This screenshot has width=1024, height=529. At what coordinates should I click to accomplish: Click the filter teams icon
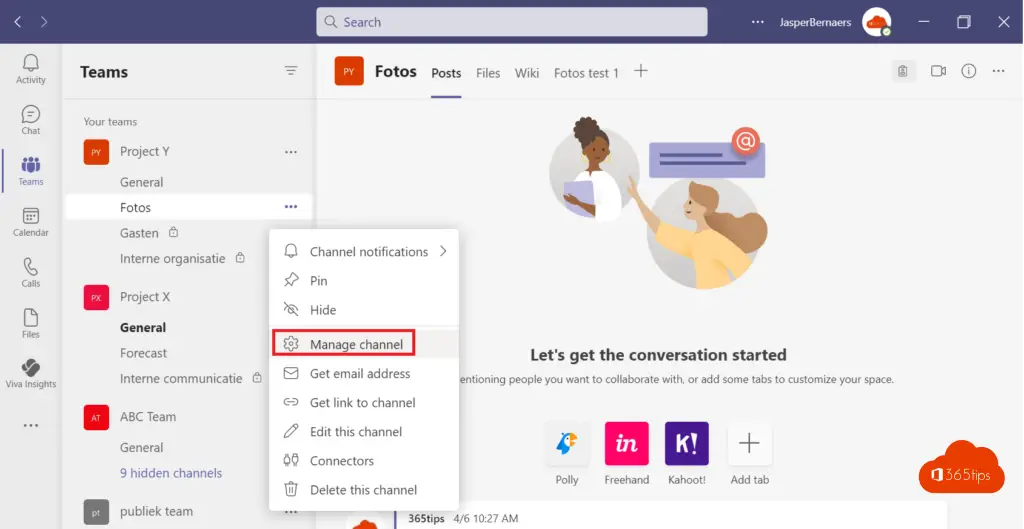(291, 71)
